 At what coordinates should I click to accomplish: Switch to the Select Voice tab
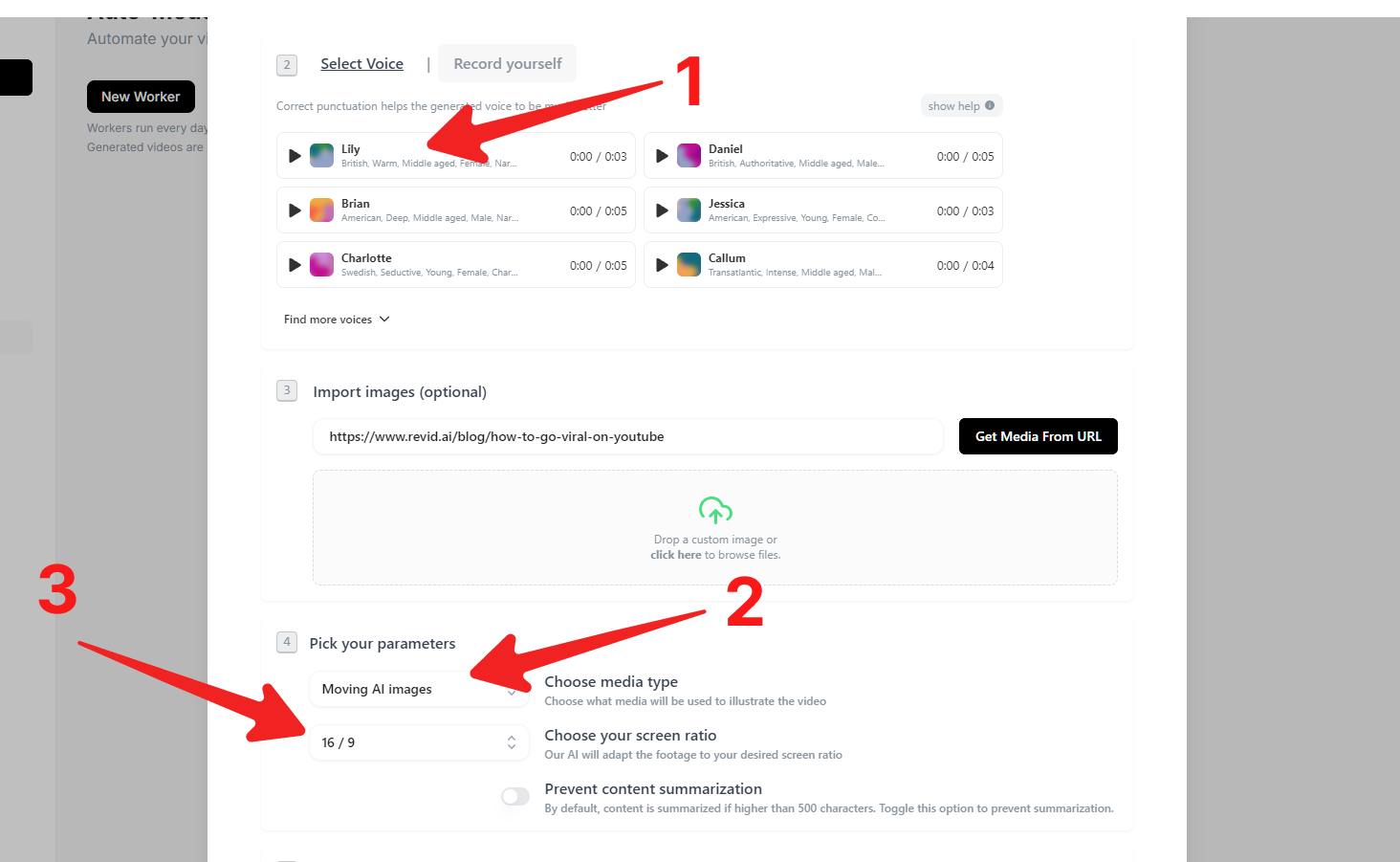pyautogui.click(x=361, y=64)
